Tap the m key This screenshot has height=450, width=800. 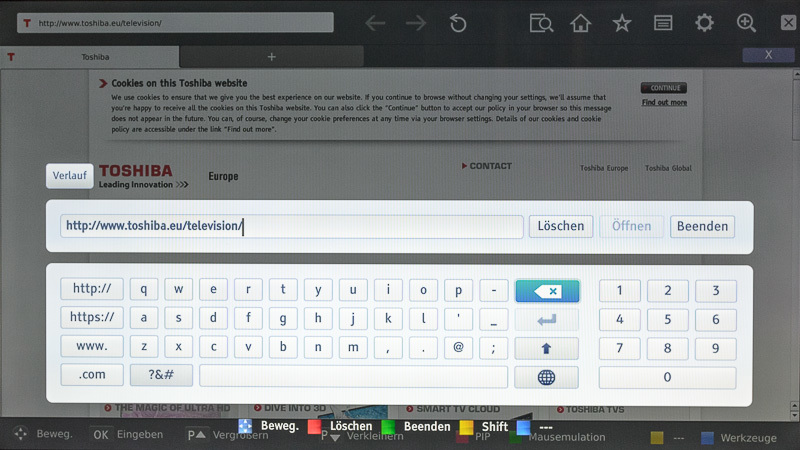tap(353, 347)
